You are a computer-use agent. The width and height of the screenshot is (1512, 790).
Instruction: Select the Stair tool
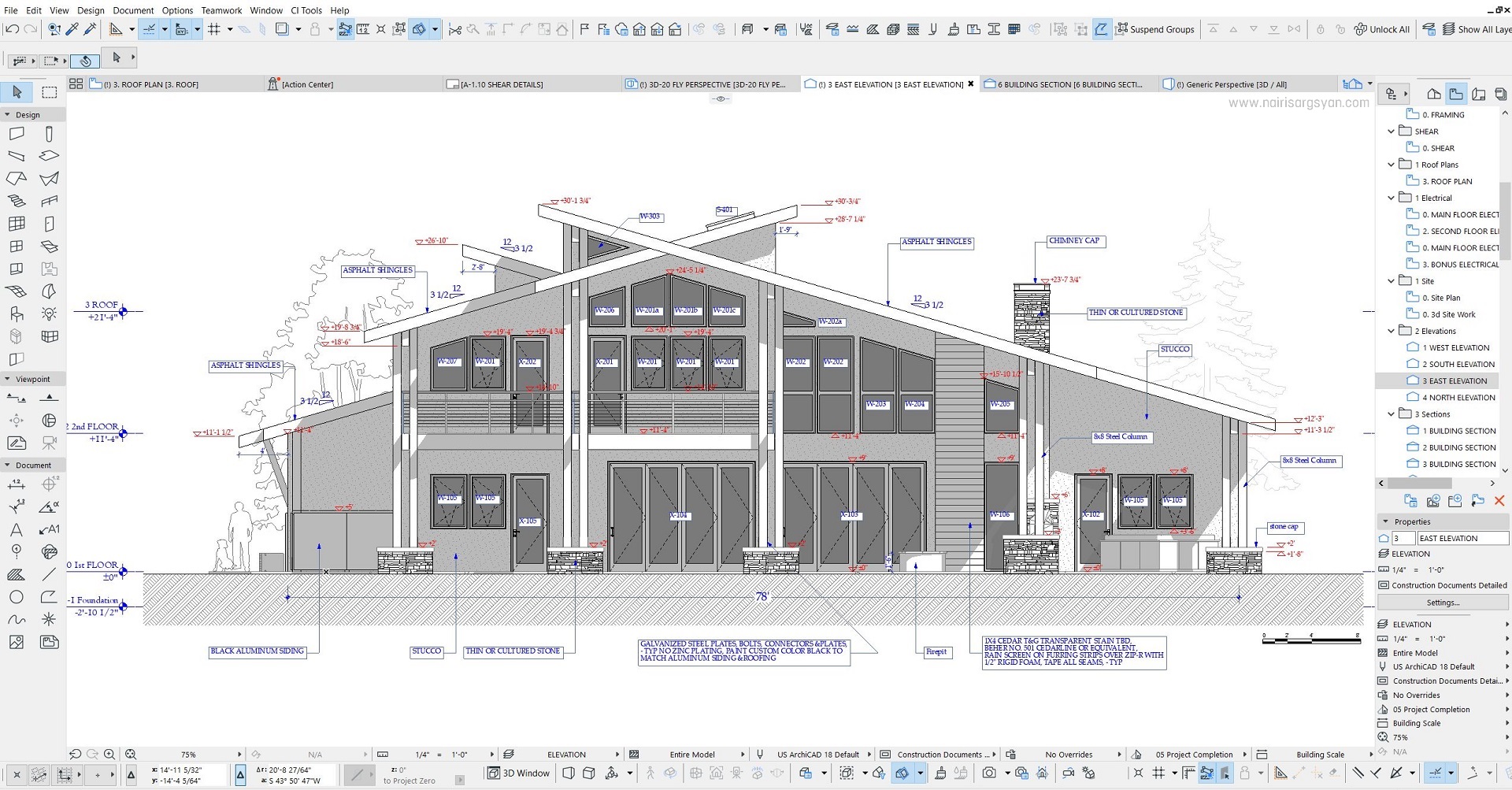(17, 202)
